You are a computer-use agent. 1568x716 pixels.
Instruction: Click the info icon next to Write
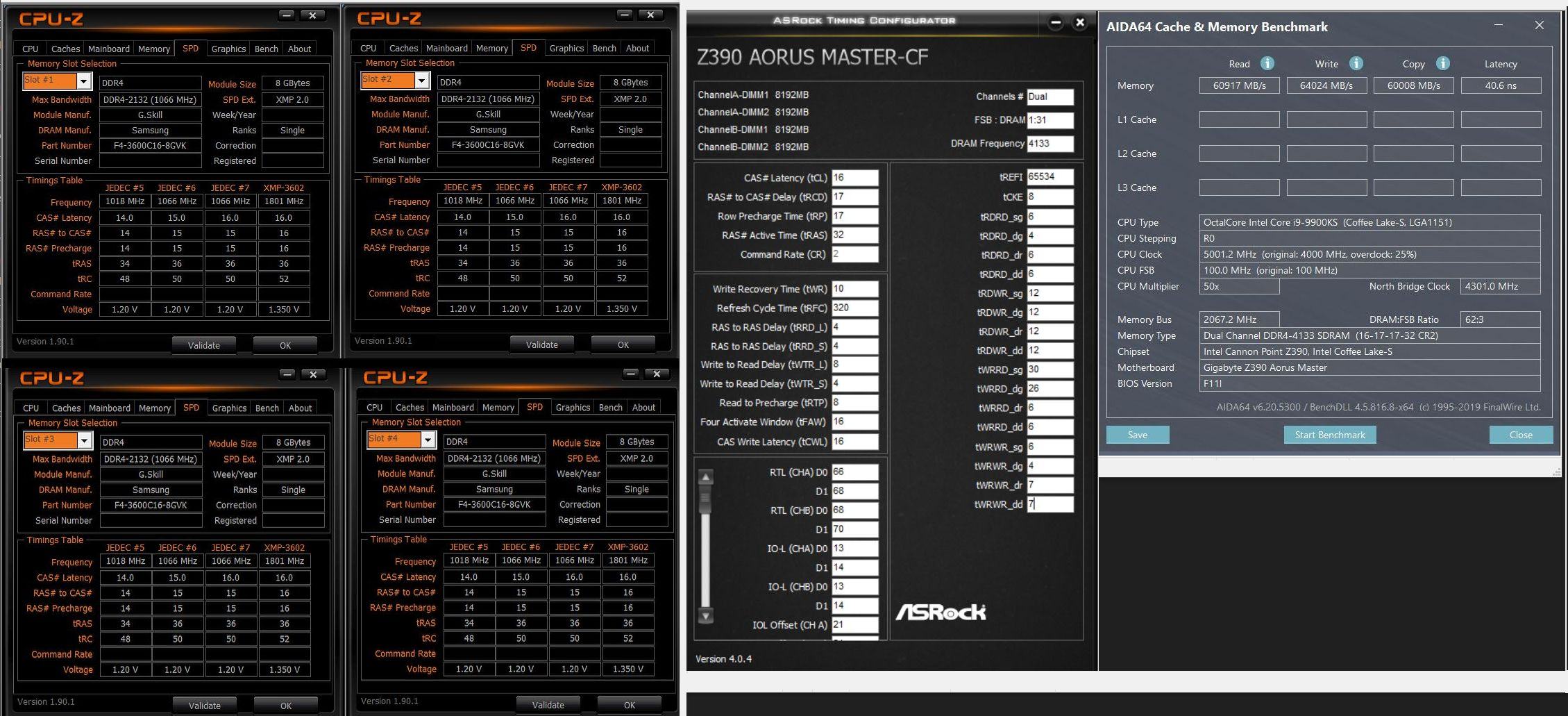(x=1356, y=63)
